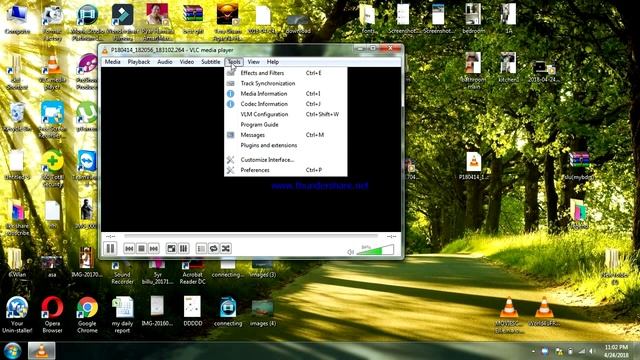Open the Playback menu in VLC
This screenshot has width=640, height=360.
click(139, 62)
